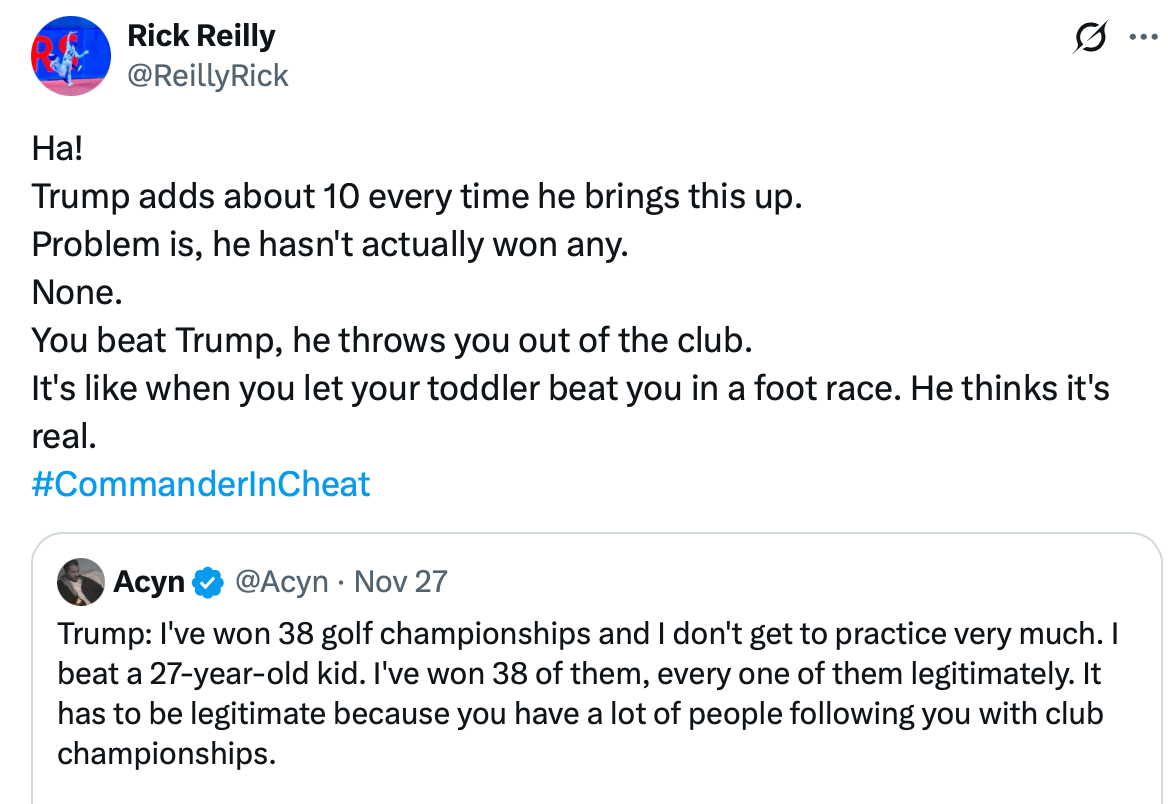
Task: Click Acyn's blue verified badge
Action: pyautogui.click(x=207, y=582)
